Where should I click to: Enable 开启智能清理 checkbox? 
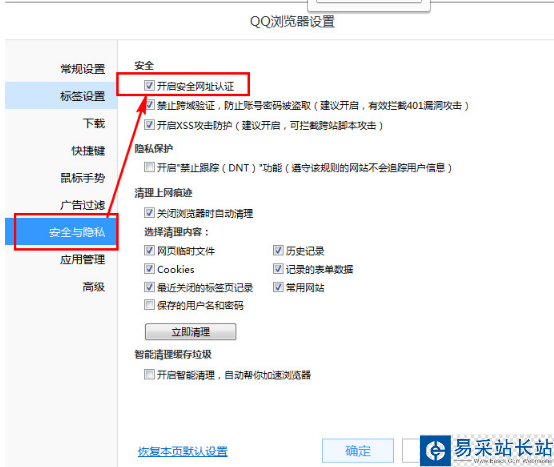point(149,374)
